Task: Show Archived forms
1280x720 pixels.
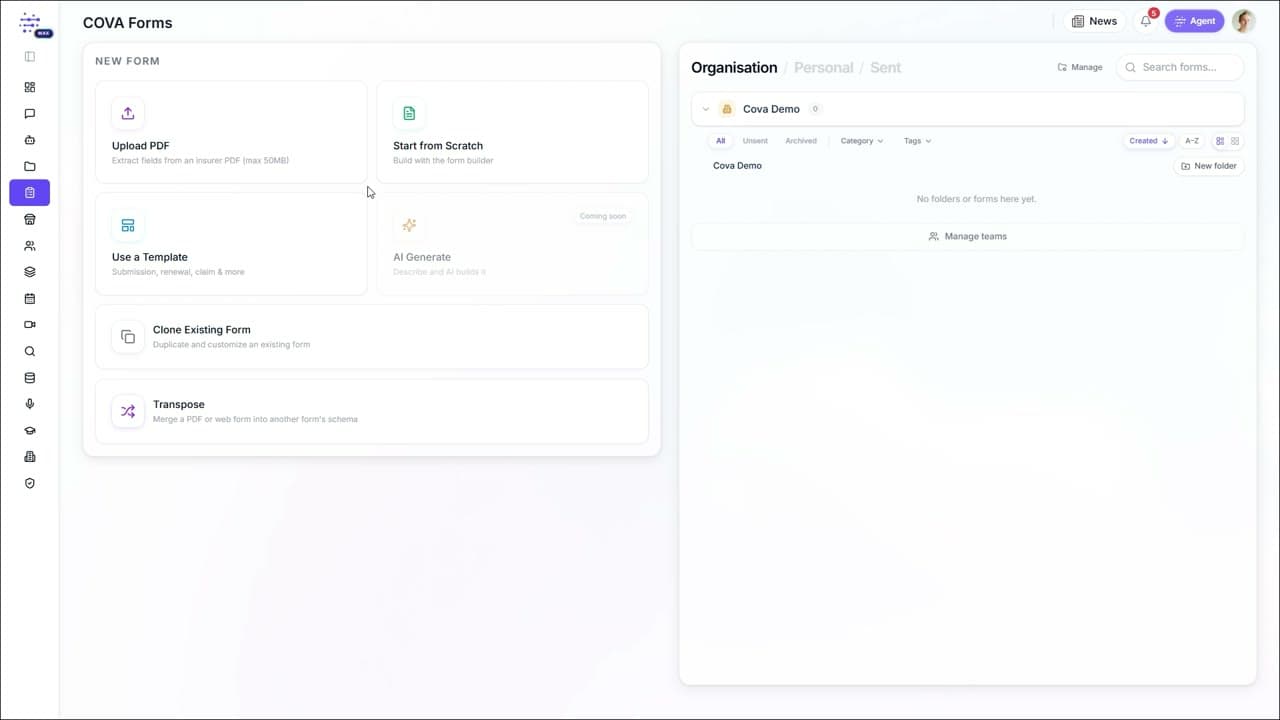Action: click(801, 141)
